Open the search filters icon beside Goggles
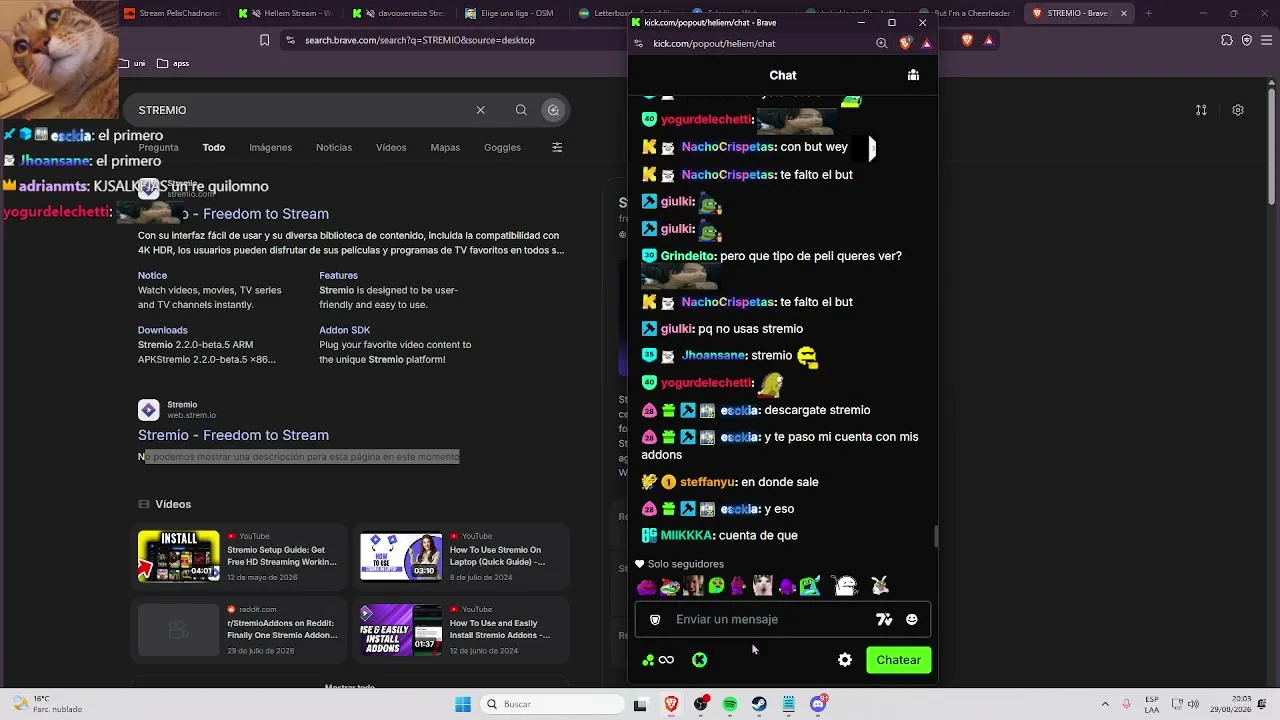The width and height of the screenshot is (1280, 720). tap(557, 147)
